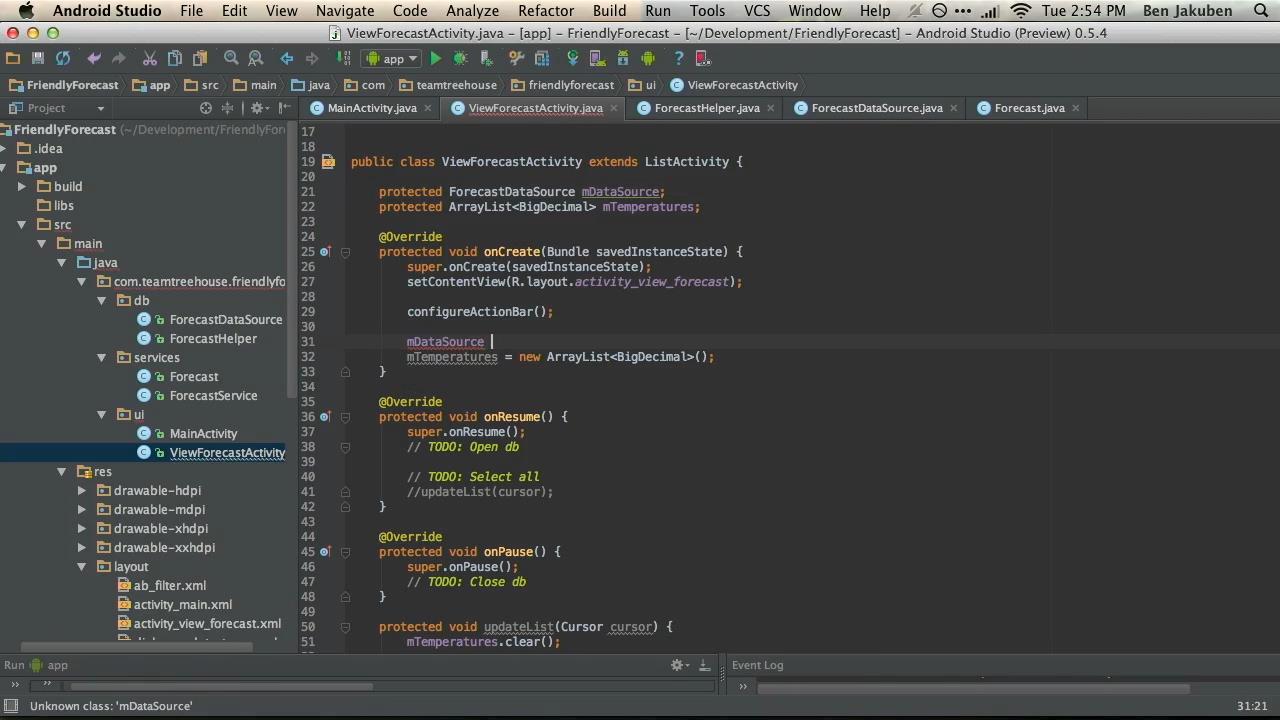Click the Replace search icon
The width and height of the screenshot is (1280, 720).
coord(256,59)
